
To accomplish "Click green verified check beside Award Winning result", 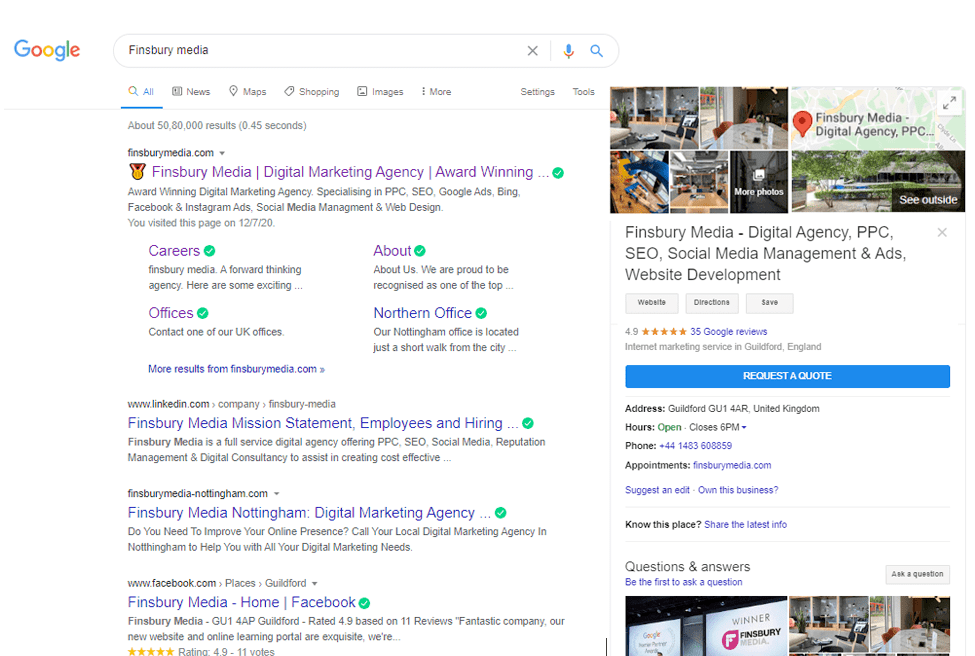I will pyautogui.click(x=558, y=173).
